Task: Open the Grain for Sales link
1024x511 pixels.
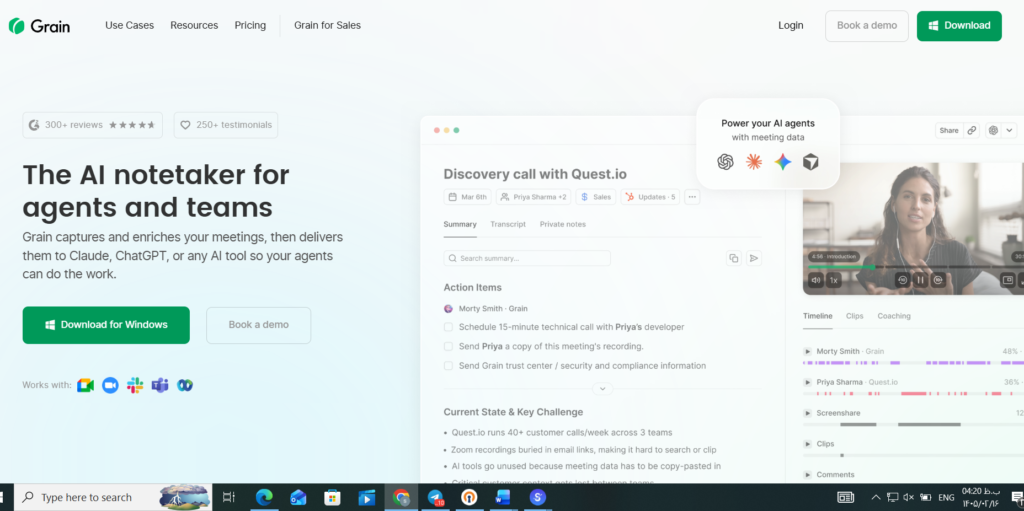Action: tap(327, 25)
